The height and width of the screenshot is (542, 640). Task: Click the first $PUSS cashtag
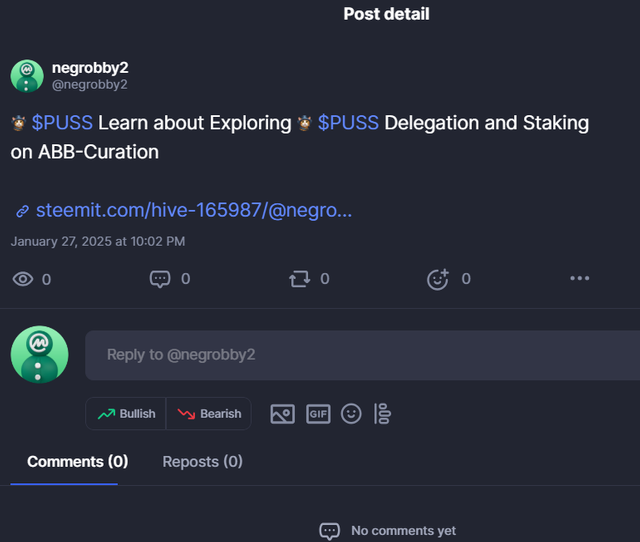click(x=64, y=123)
